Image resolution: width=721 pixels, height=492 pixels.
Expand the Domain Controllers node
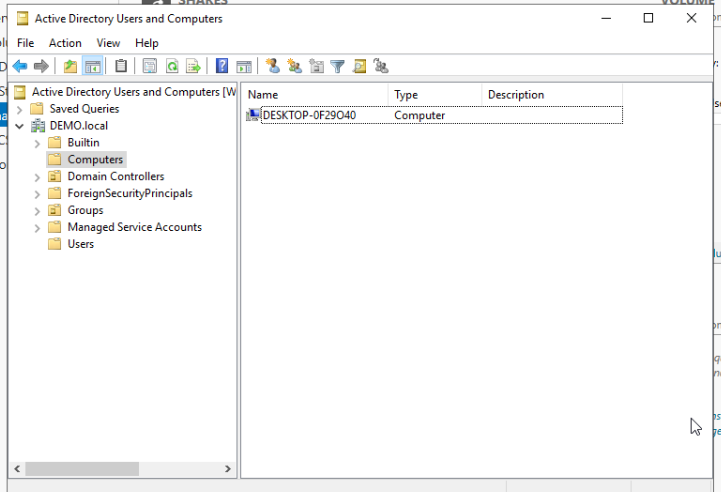pyautogui.click(x=38, y=177)
